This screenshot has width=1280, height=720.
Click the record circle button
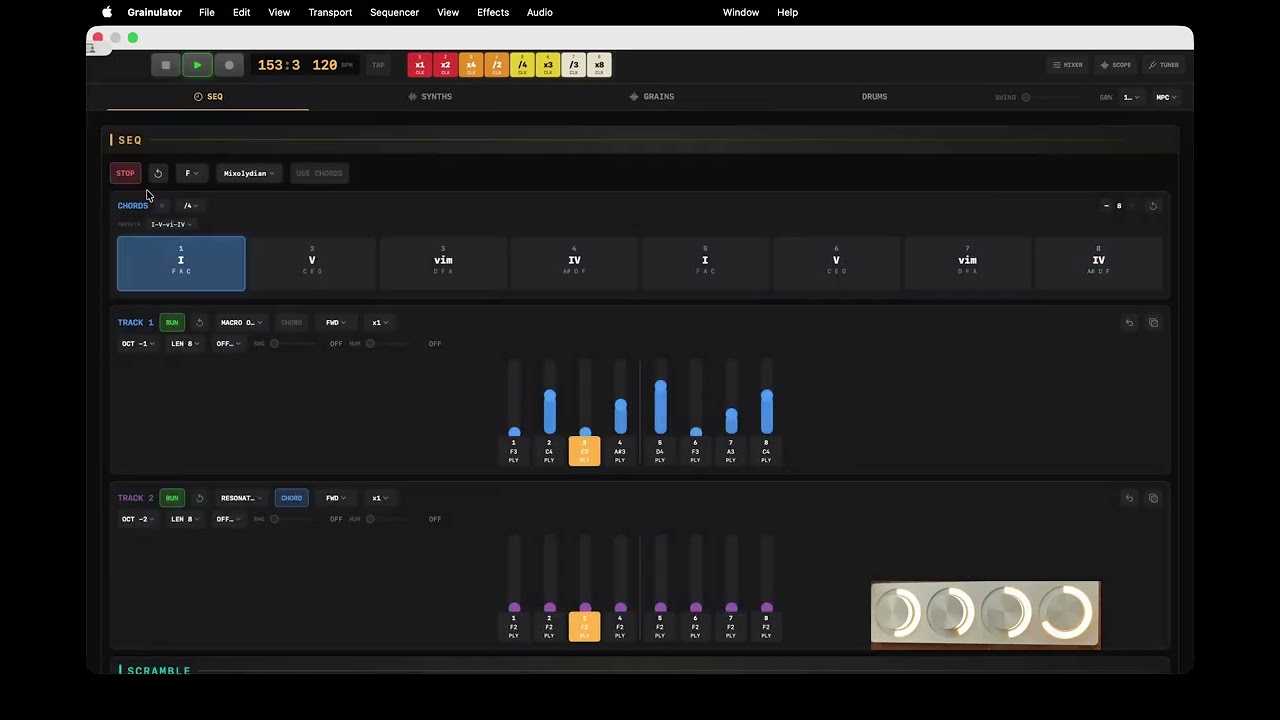229,65
